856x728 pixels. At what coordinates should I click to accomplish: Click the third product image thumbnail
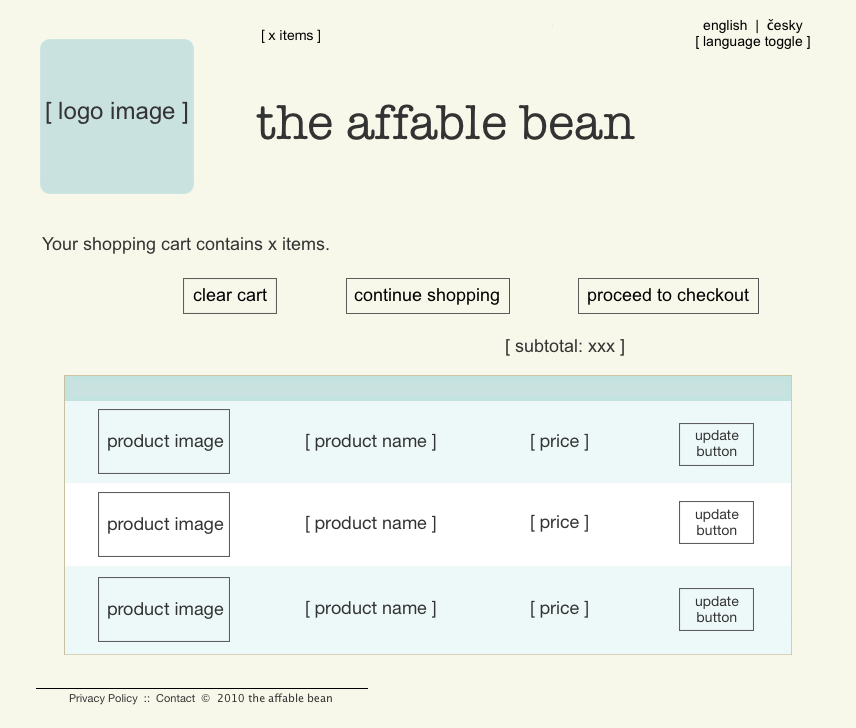pos(163,609)
